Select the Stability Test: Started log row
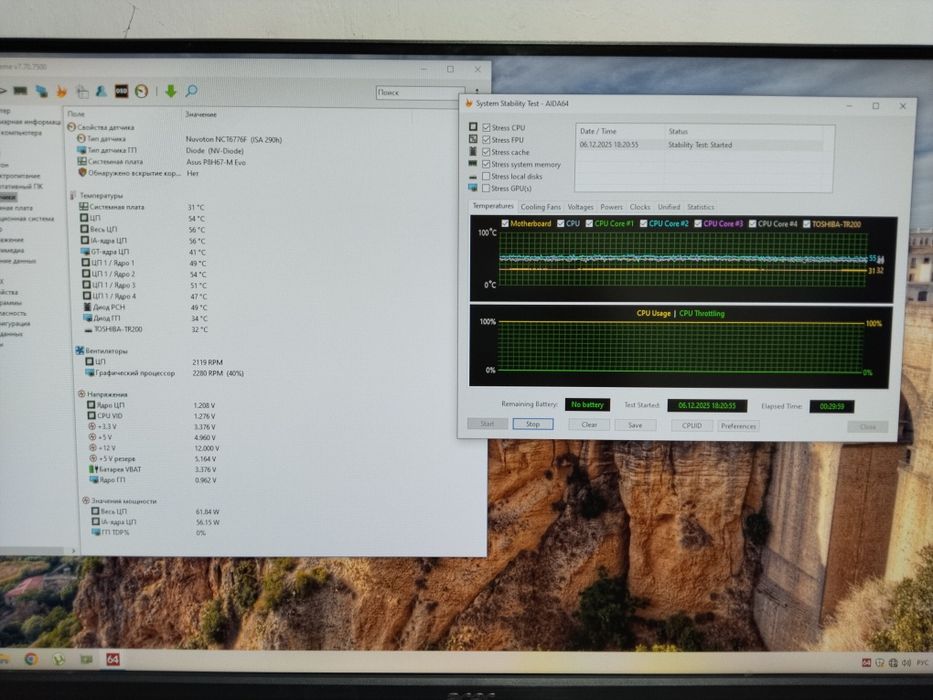This screenshot has width=933, height=700. [x=700, y=145]
